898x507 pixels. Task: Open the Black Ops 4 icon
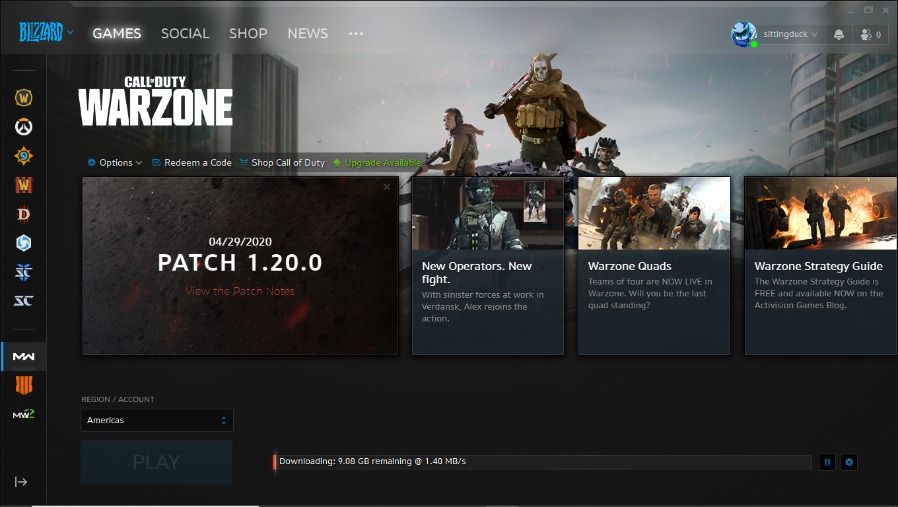pyautogui.click(x=23, y=385)
